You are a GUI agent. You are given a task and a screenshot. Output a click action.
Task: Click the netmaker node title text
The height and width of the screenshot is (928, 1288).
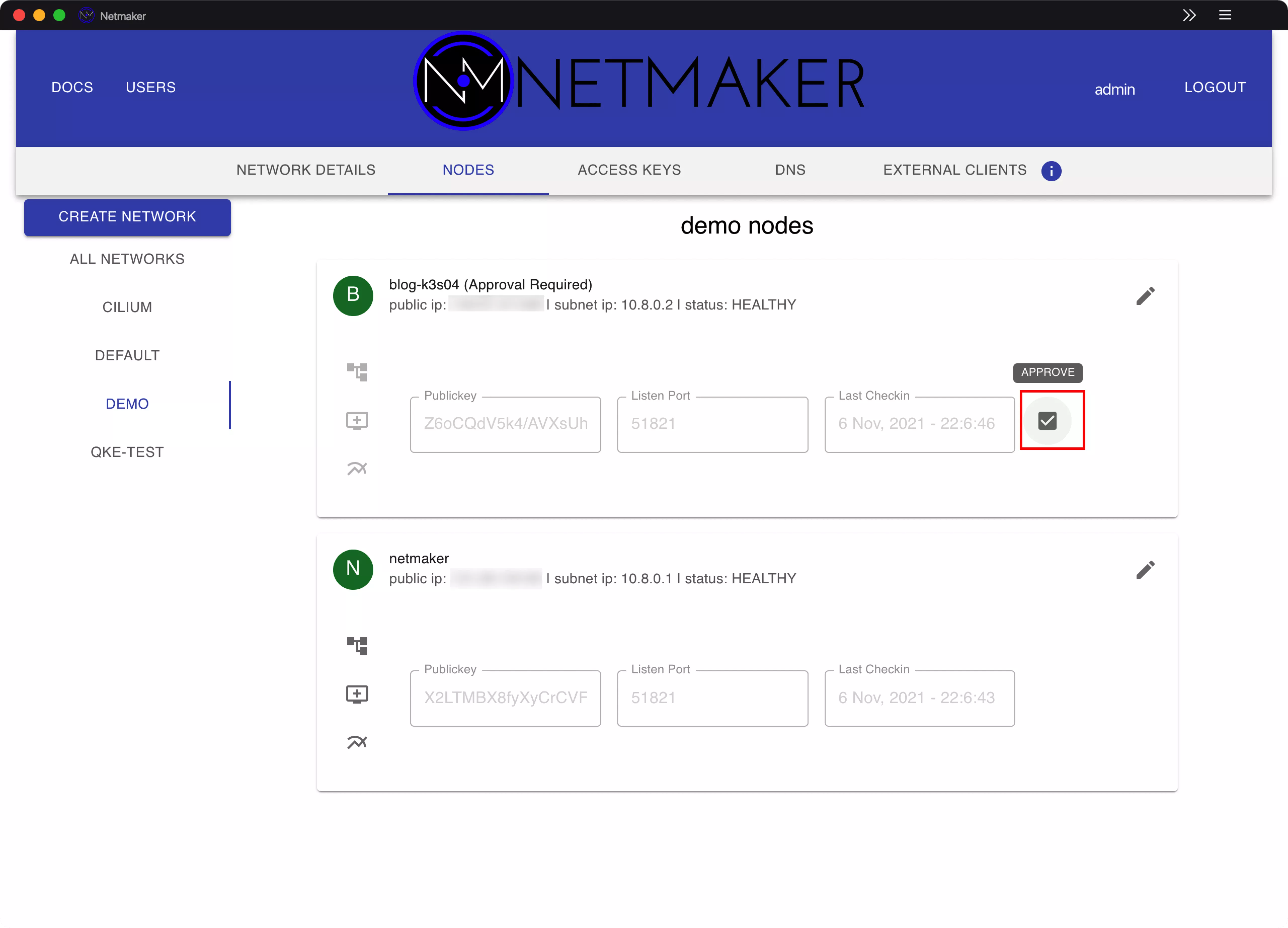pyautogui.click(x=419, y=558)
